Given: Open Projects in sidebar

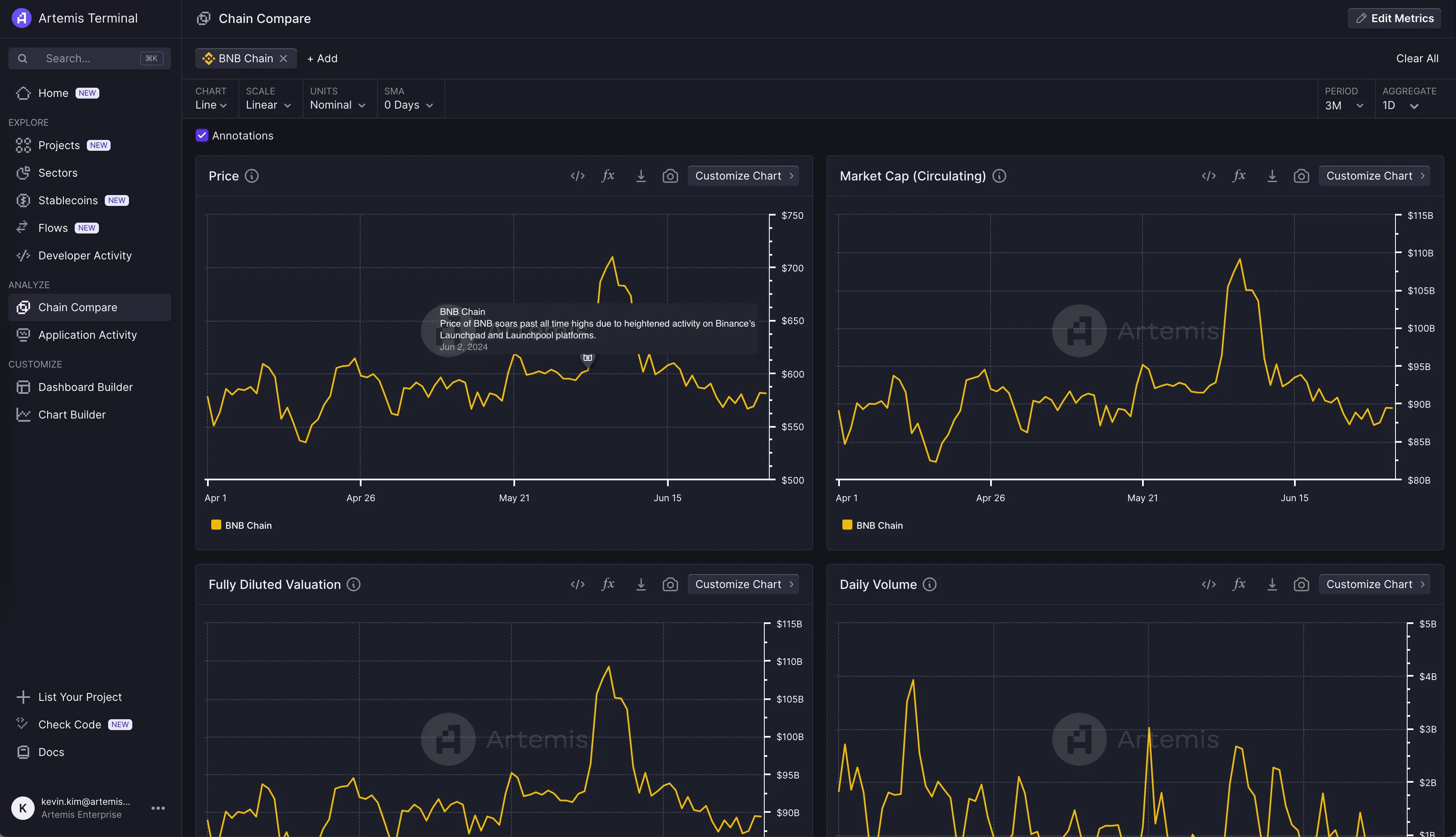Looking at the screenshot, I should click(x=90, y=145).
